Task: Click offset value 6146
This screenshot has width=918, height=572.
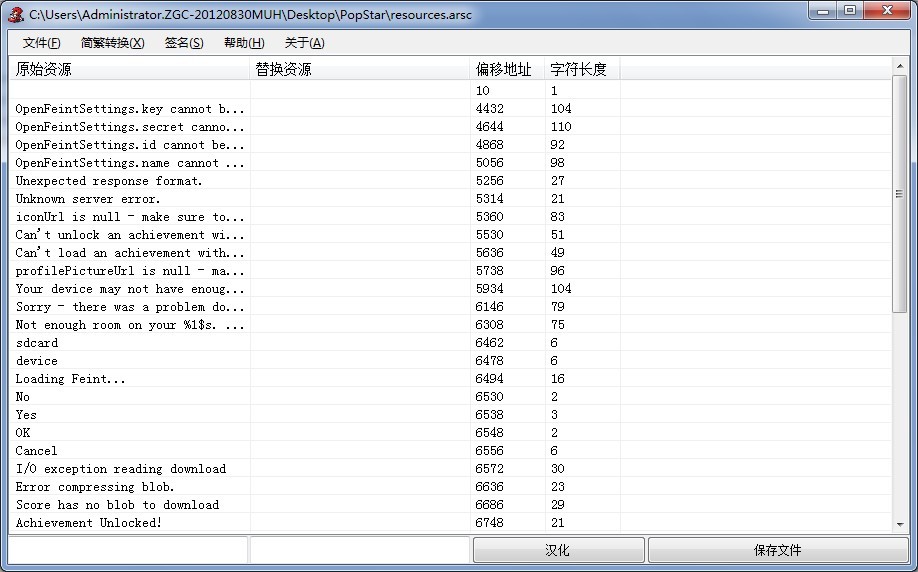Action: [x=489, y=307]
